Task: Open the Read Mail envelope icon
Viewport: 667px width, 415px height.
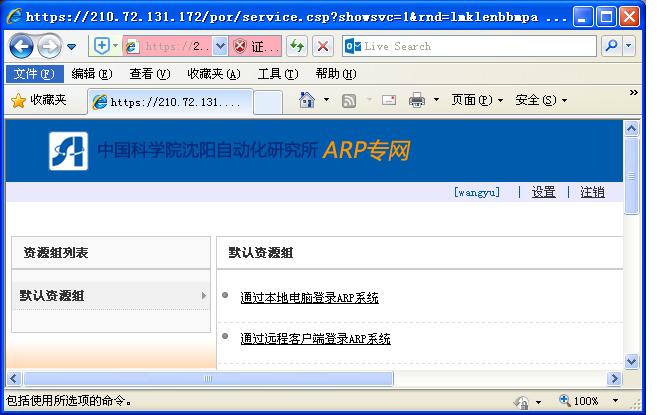Action: [x=388, y=100]
